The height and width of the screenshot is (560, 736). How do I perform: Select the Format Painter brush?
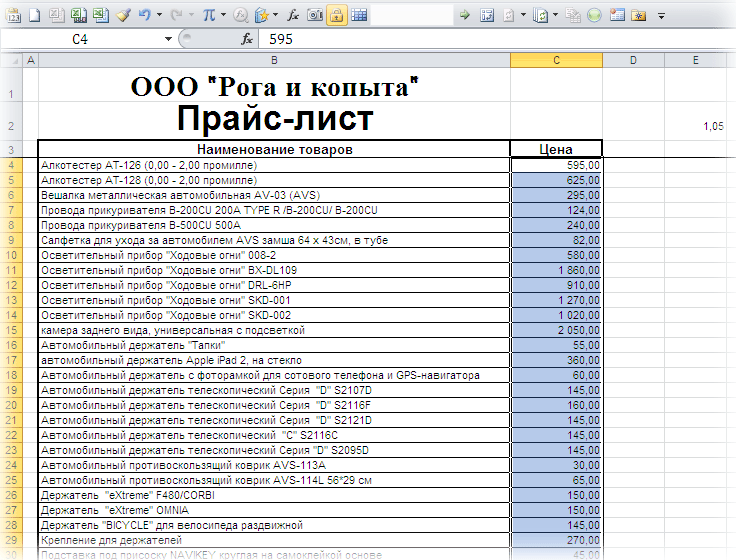tap(123, 15)
